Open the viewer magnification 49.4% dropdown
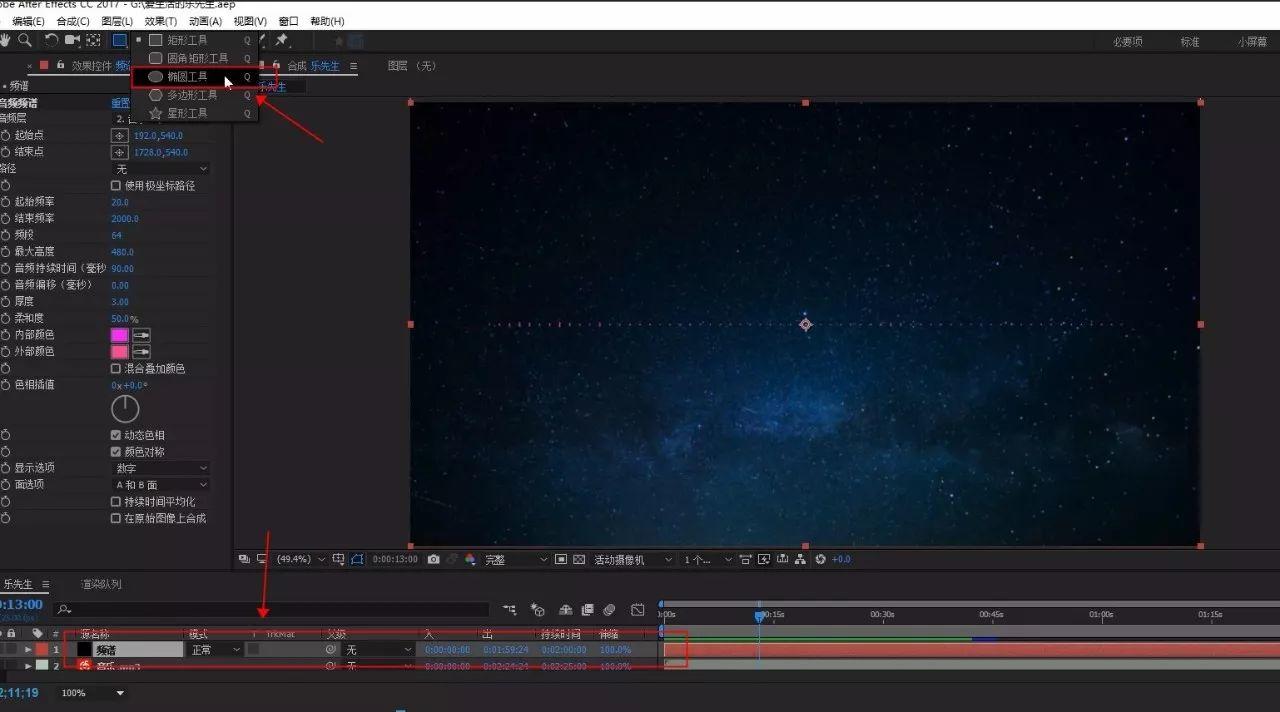The height and width of the screenshot is (712, 1280). pos(300,559)
